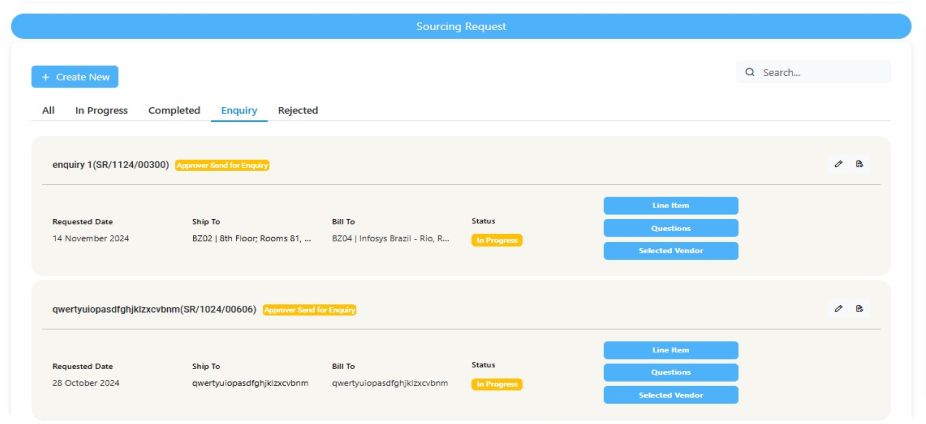Open the In Progress tab
Screen dimensions: 926x424
pos(101,110)
